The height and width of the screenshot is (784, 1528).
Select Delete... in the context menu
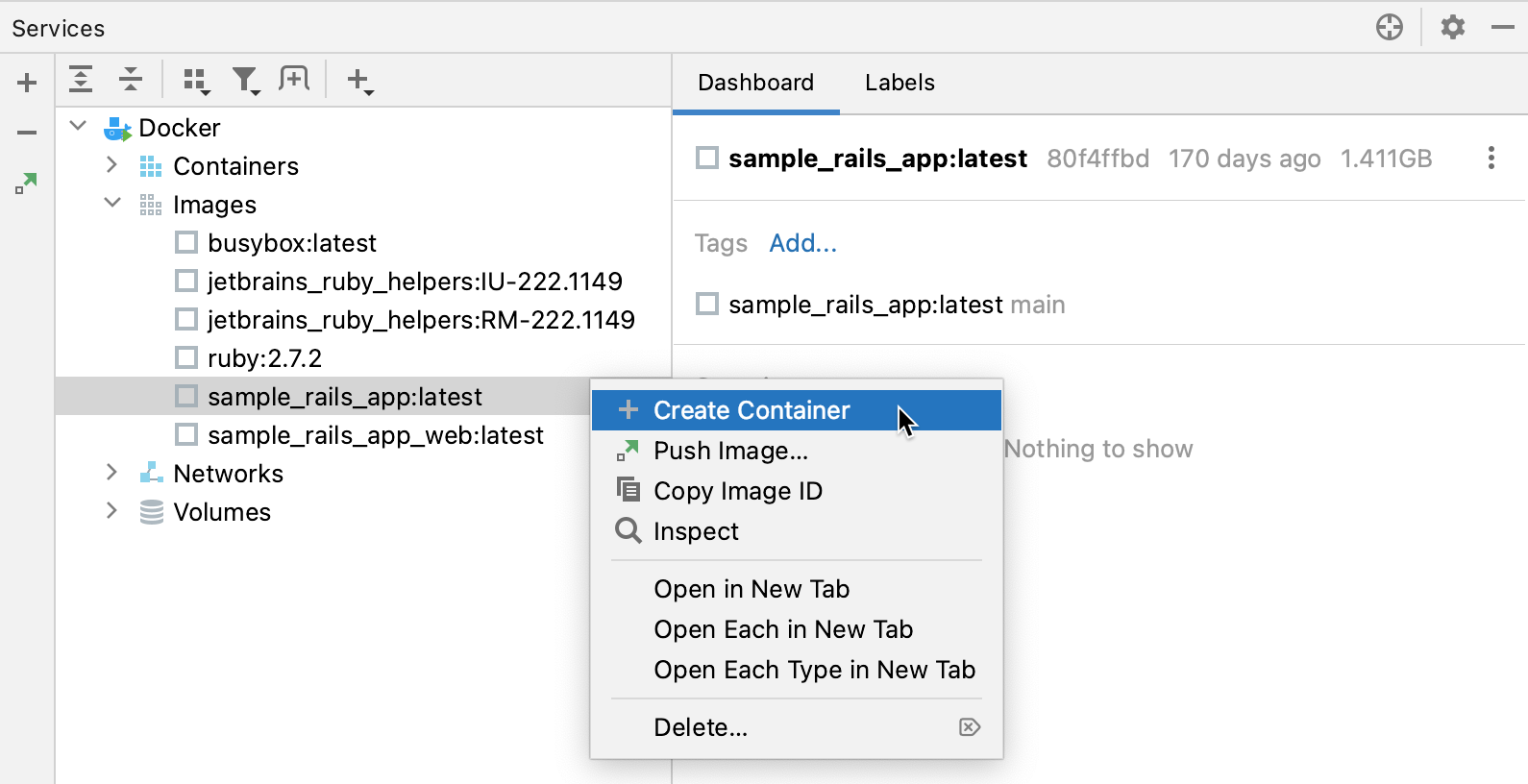point(701,727)
